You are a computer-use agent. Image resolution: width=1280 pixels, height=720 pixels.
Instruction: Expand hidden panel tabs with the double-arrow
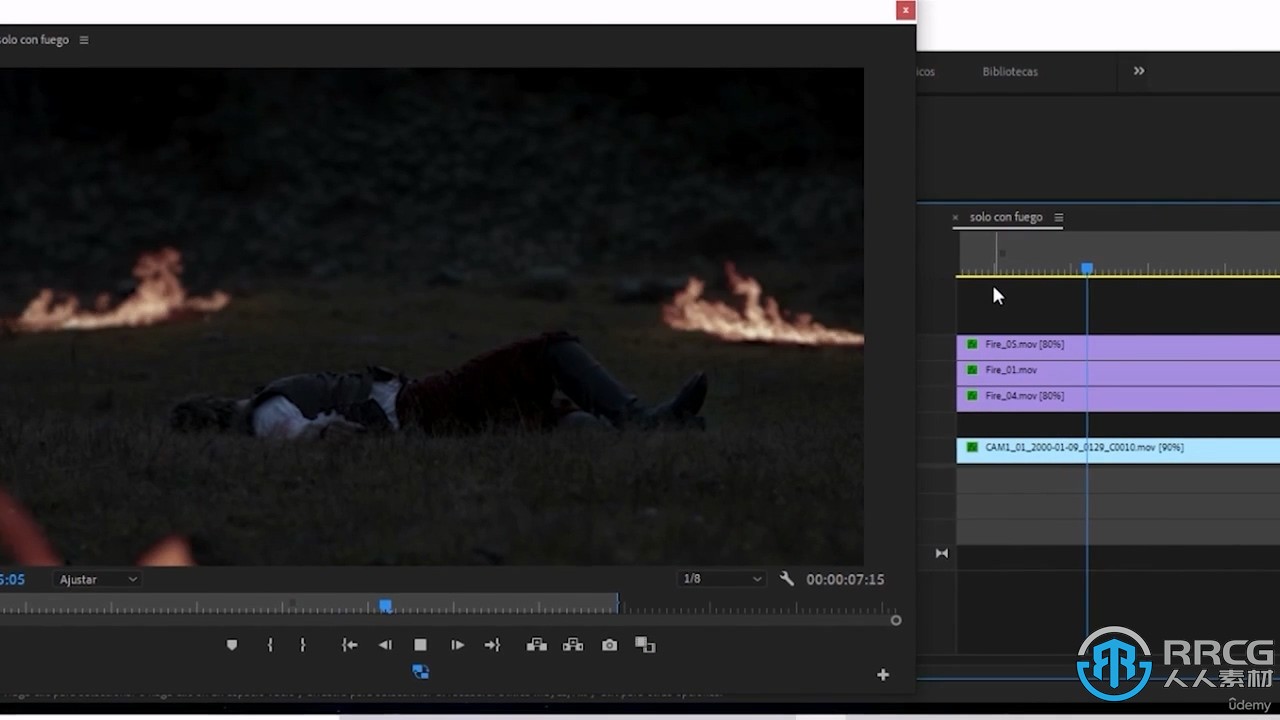coord(1139,71)
